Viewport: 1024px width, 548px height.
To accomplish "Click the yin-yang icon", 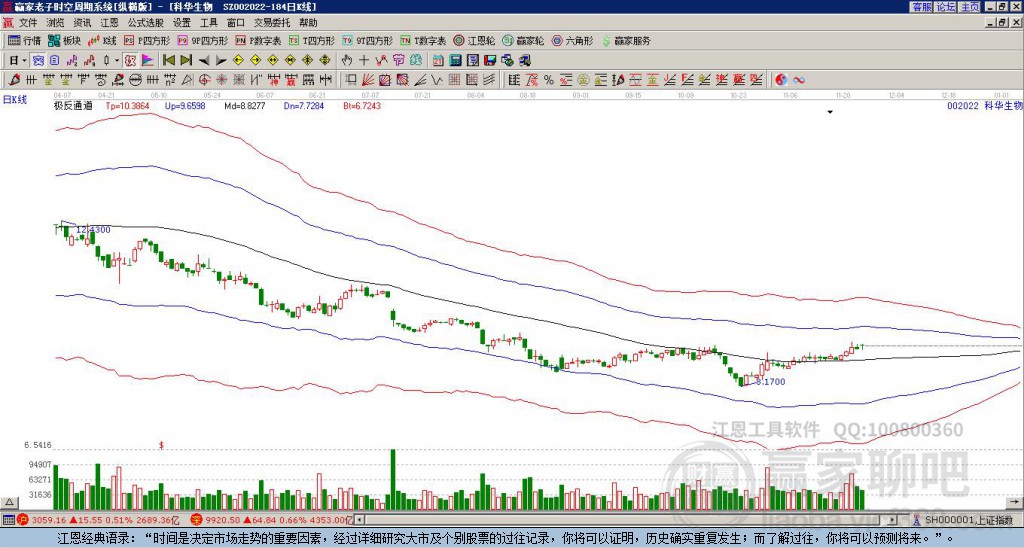I will point(781,80).
